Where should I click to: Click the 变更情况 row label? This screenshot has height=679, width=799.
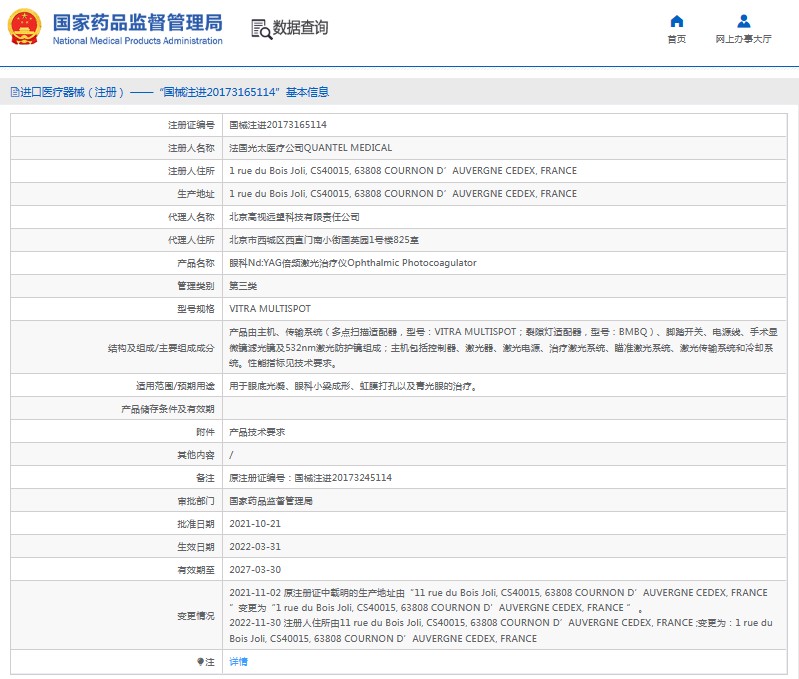click(x=196, y=616)
